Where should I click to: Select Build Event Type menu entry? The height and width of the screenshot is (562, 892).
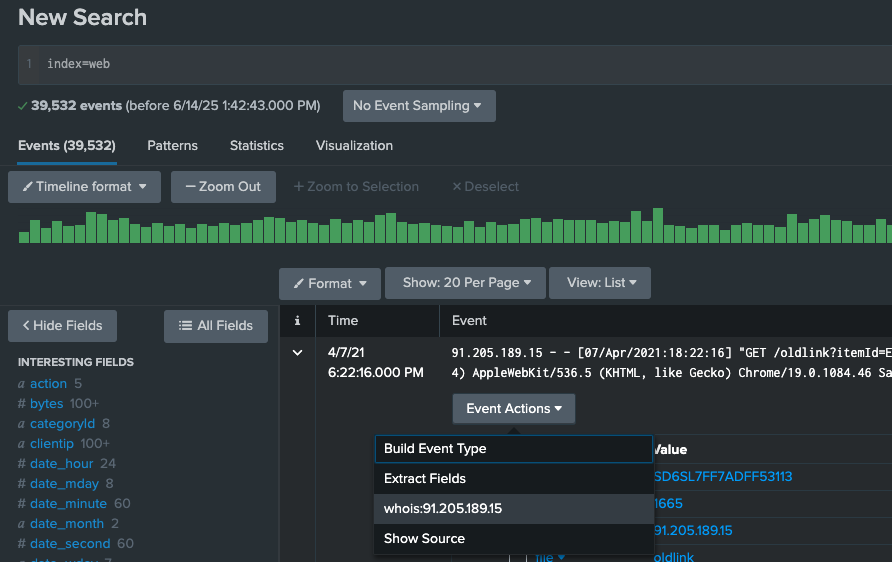click(x=514, y=449)
